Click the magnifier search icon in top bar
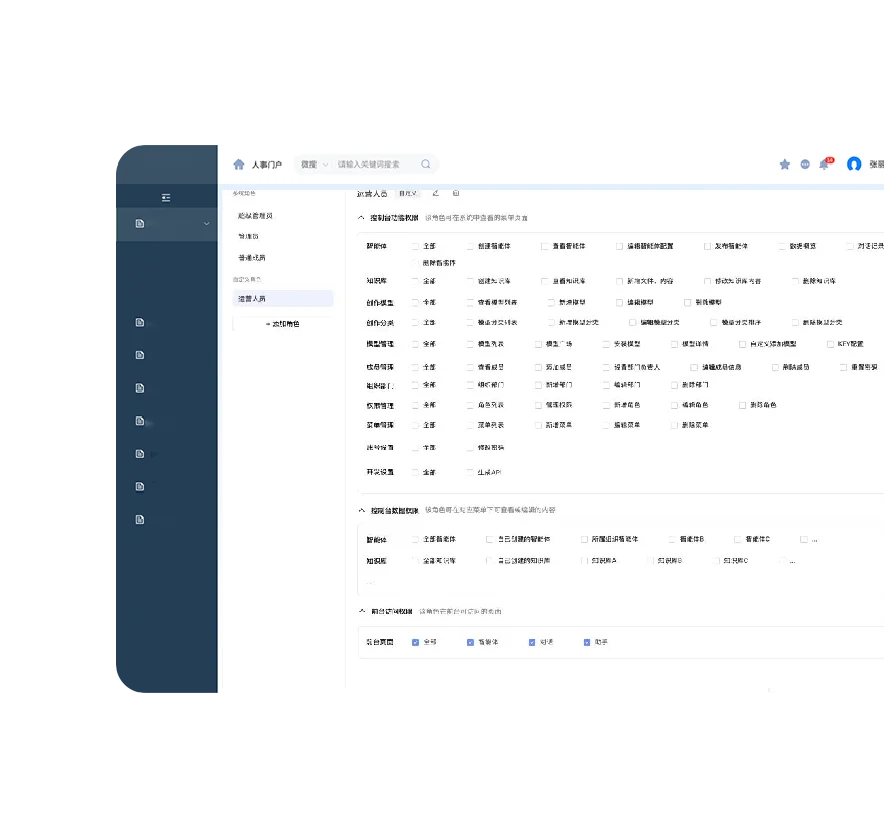 (426, 165)
